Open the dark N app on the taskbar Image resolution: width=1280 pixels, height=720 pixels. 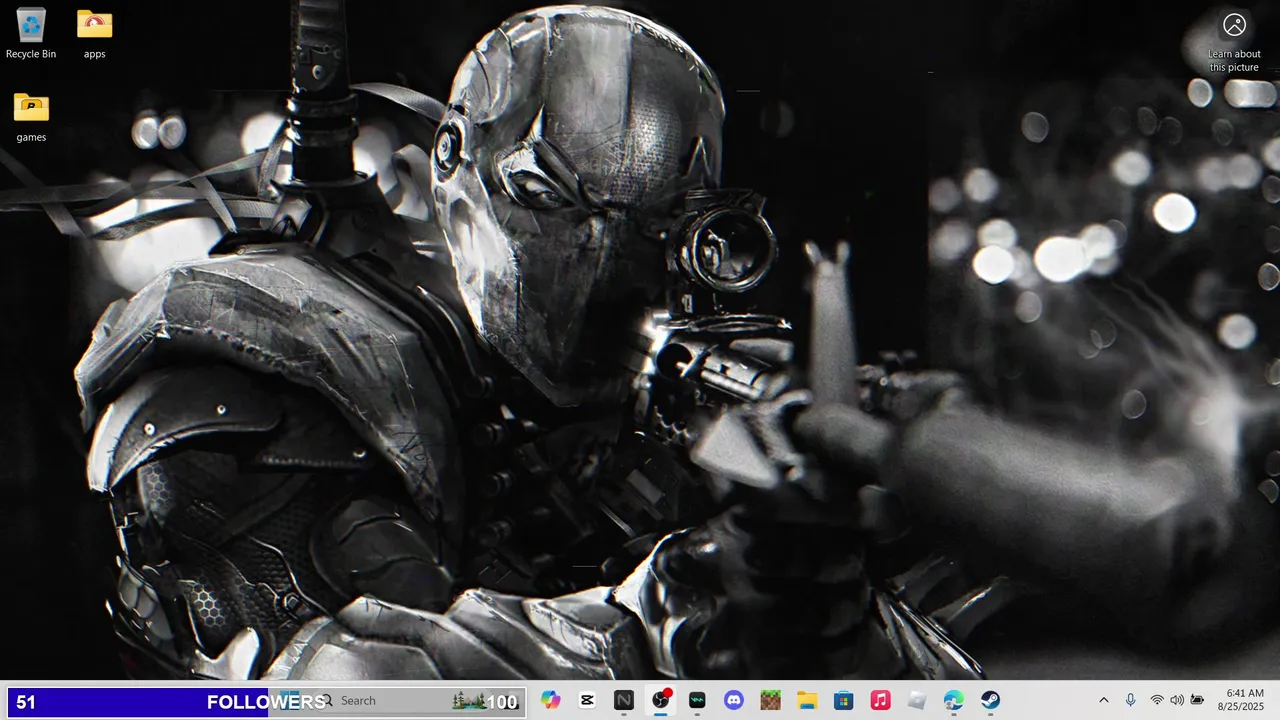[x=624, y=700]
